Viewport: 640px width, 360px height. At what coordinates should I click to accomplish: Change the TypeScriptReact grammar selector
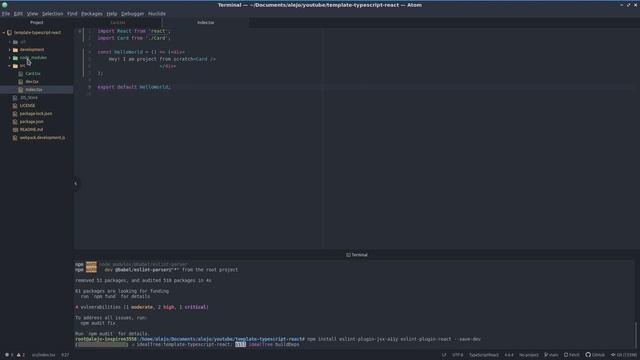point(484,355)
